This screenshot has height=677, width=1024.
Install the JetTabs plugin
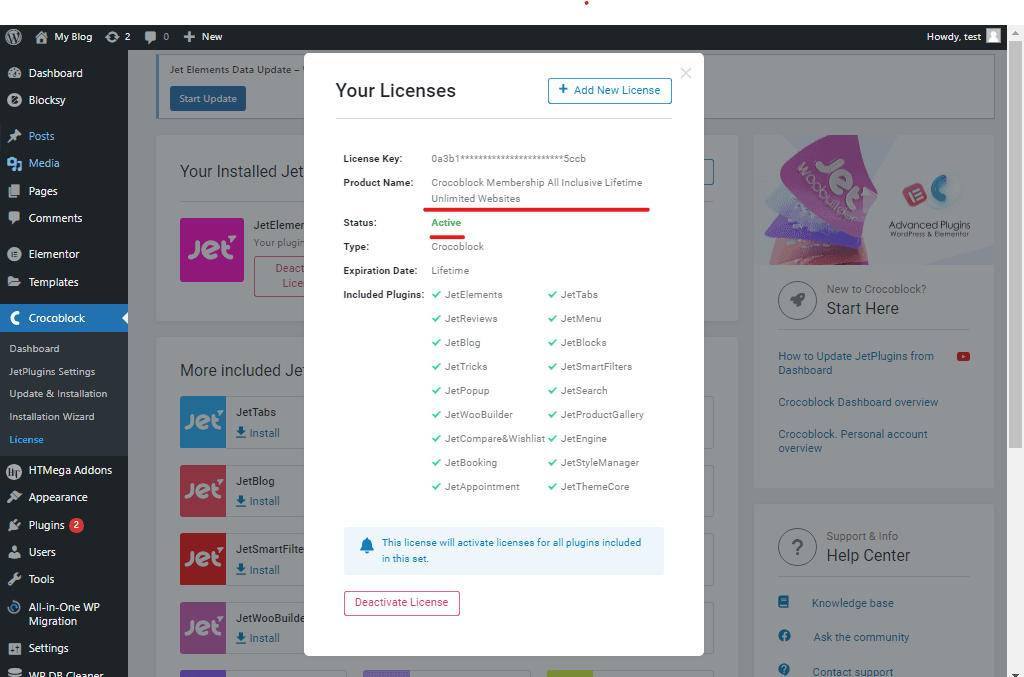257,433
